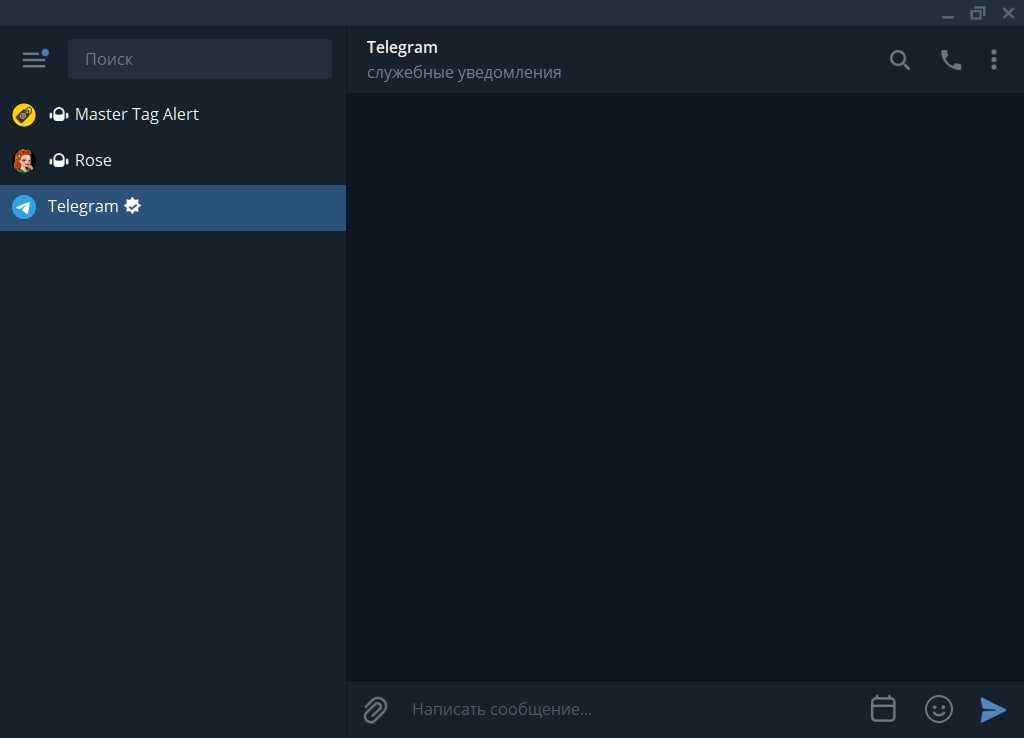Click the bot icon beside Master Tag Alert
The width and height of the screenshot is (1024, 738).
pyautogui.click(x=59, y=114)
